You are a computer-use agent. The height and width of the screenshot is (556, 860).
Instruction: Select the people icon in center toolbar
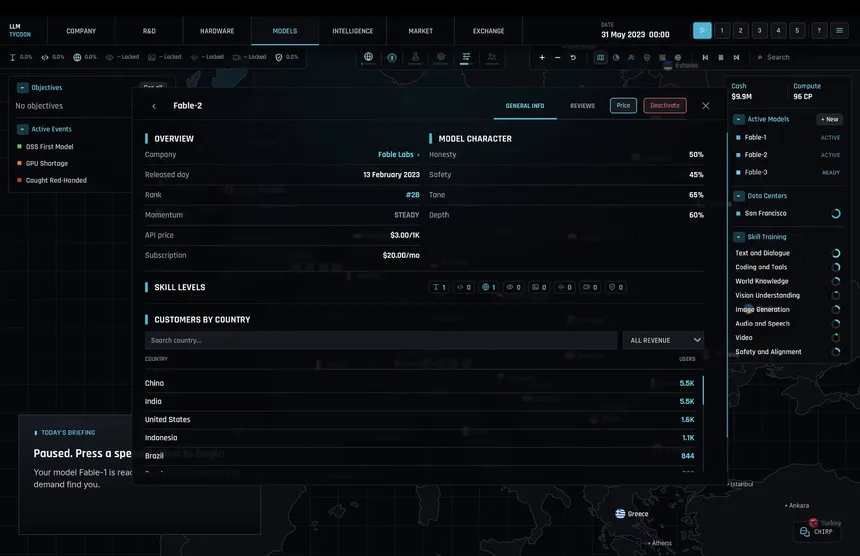pyautogui.click(x=492, y=56)
